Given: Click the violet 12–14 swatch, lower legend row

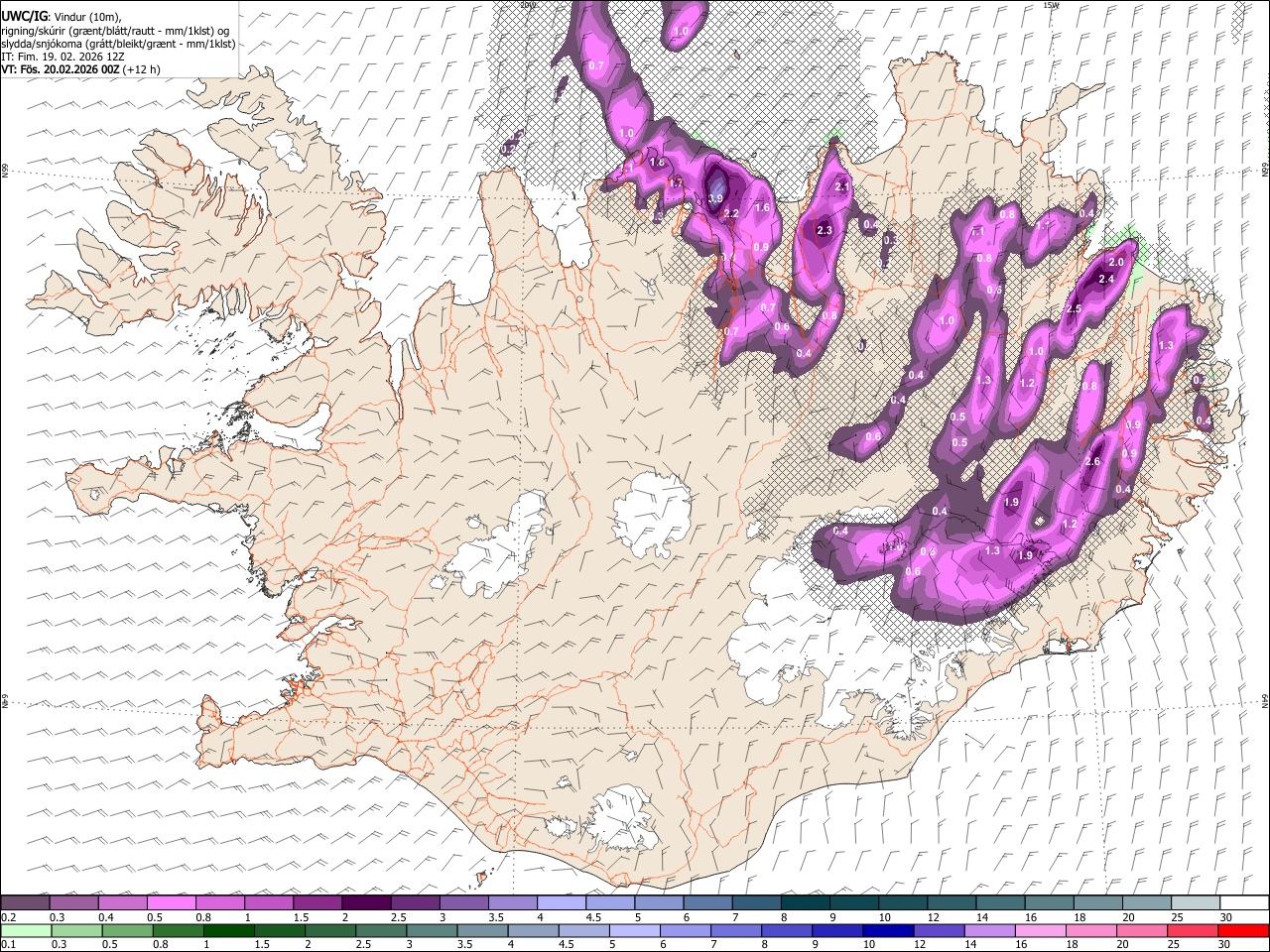Looking at the screenshot, I should [938, 930].
